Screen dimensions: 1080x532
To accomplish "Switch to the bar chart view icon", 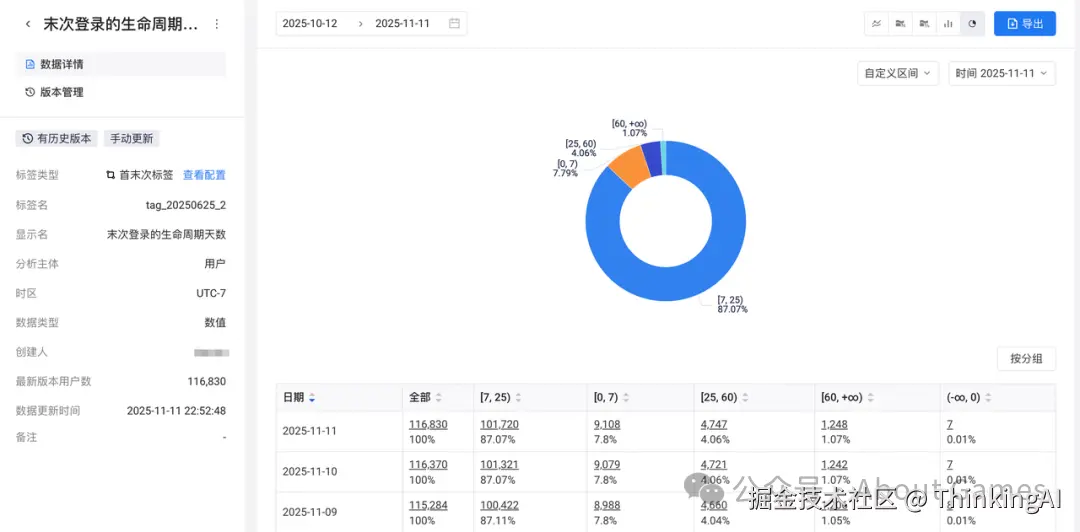I will click(x=948, y=23).
